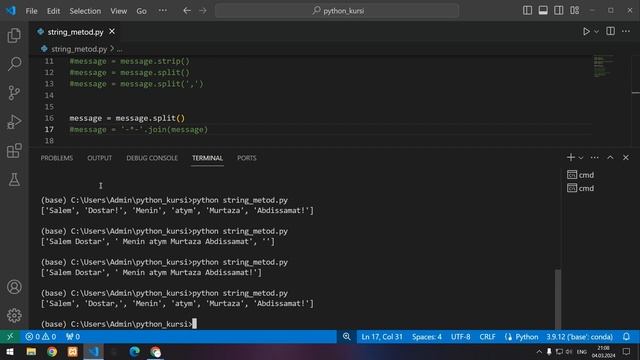
Task: Go forward with the right arrow
Action: 203,11
